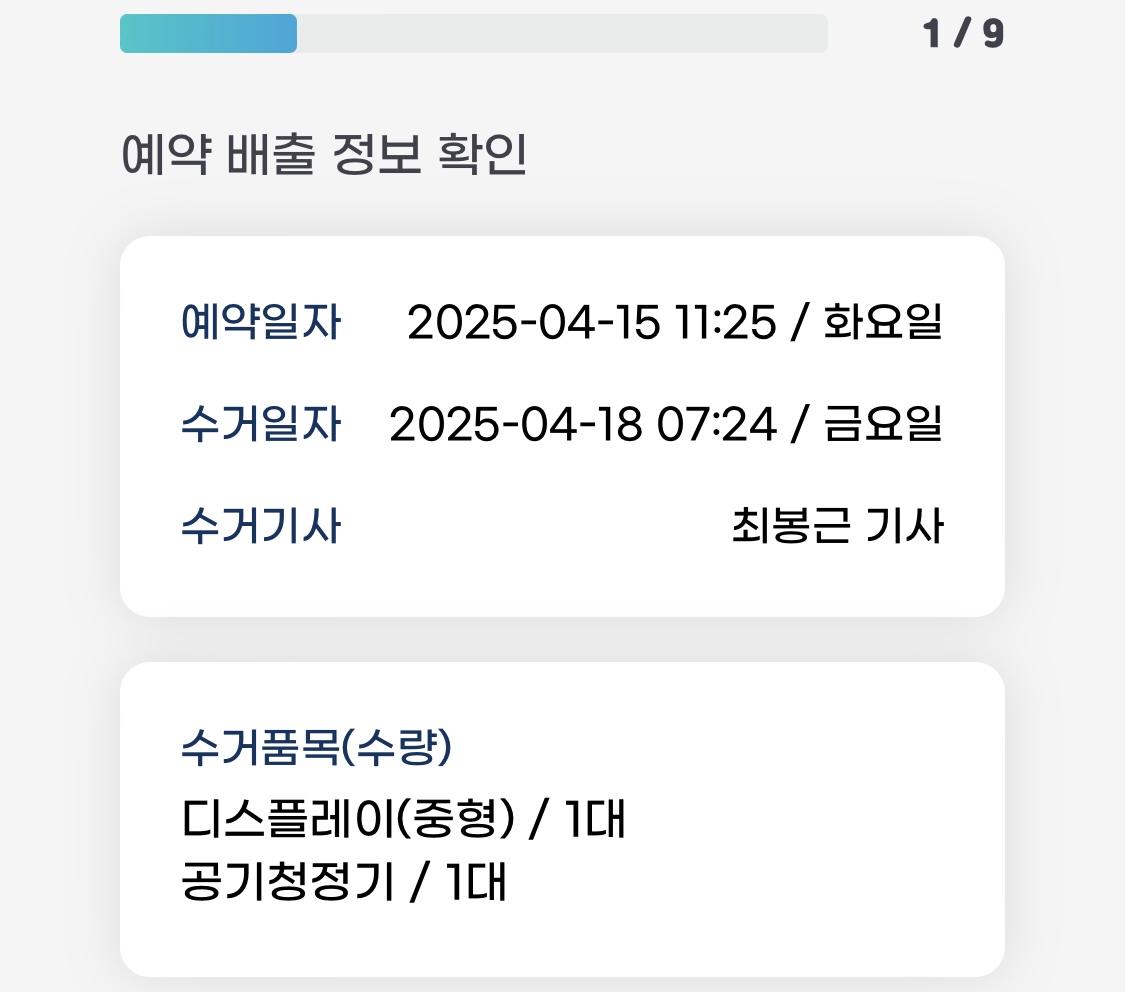Tap the 수거품목(수량) section label
This screenshot has width=1125, height=992.
click(x=317, y=747)
